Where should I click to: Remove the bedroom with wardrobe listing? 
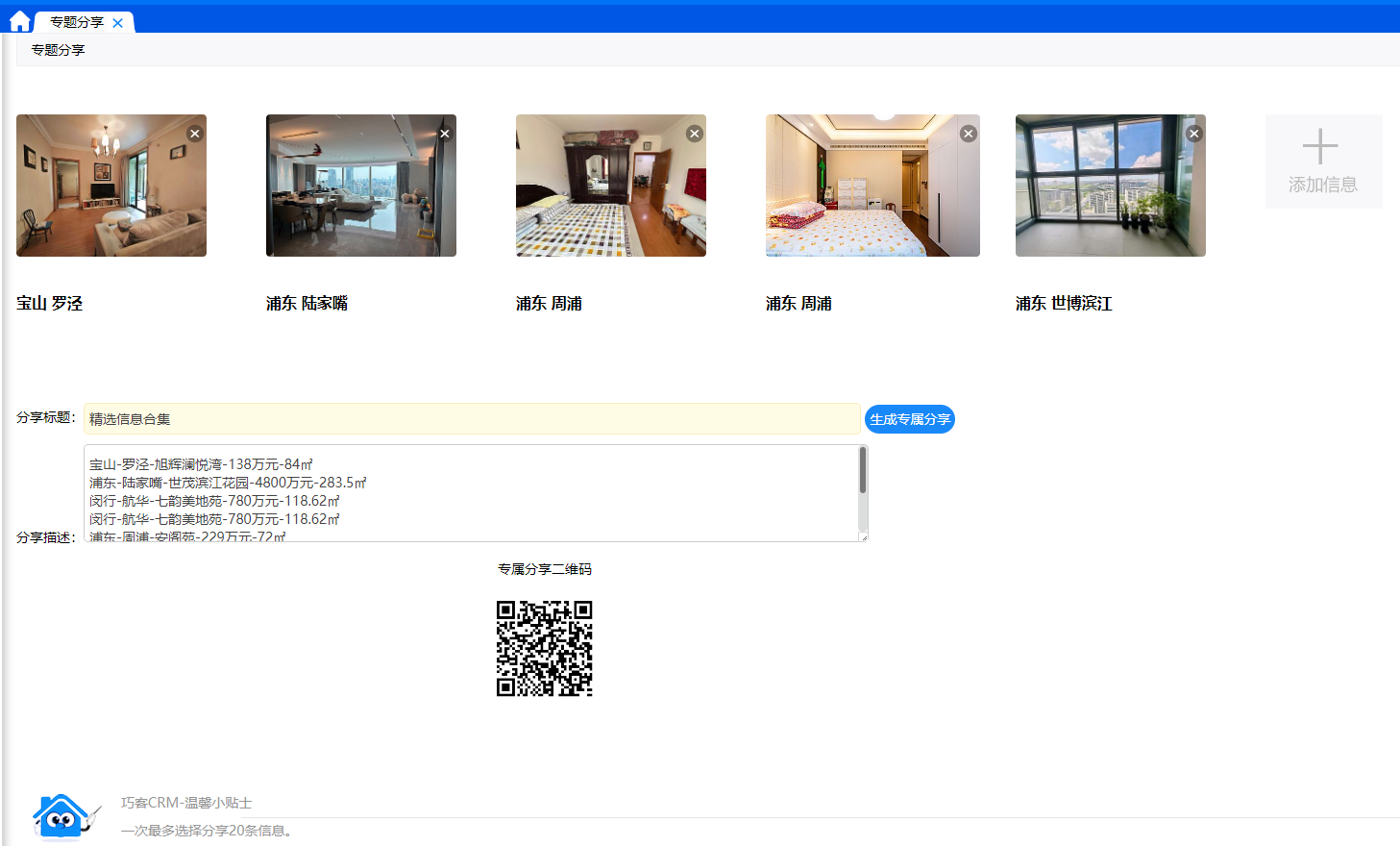tap(695, 134)
